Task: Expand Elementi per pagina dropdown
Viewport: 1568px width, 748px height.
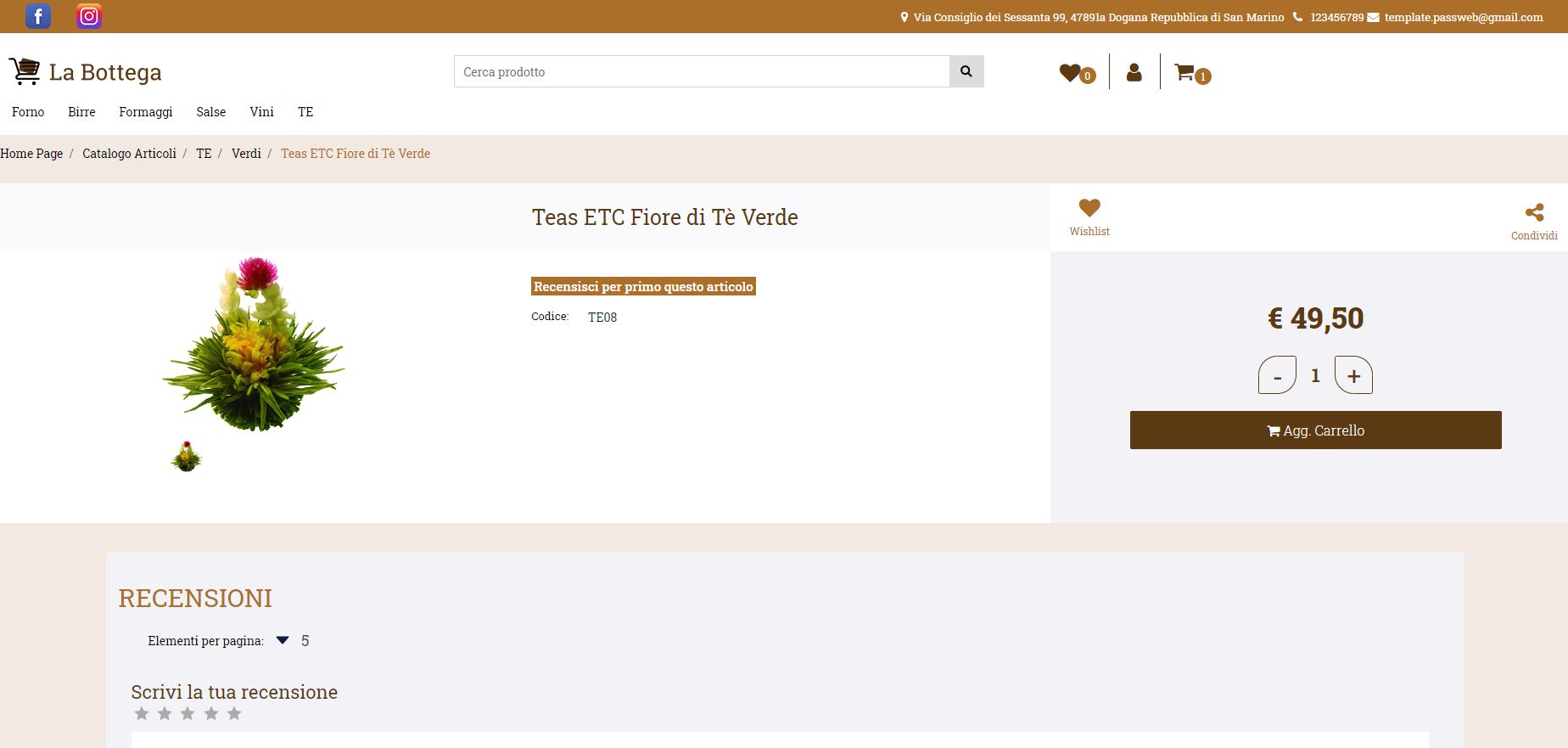Action: tap(283, 640)
